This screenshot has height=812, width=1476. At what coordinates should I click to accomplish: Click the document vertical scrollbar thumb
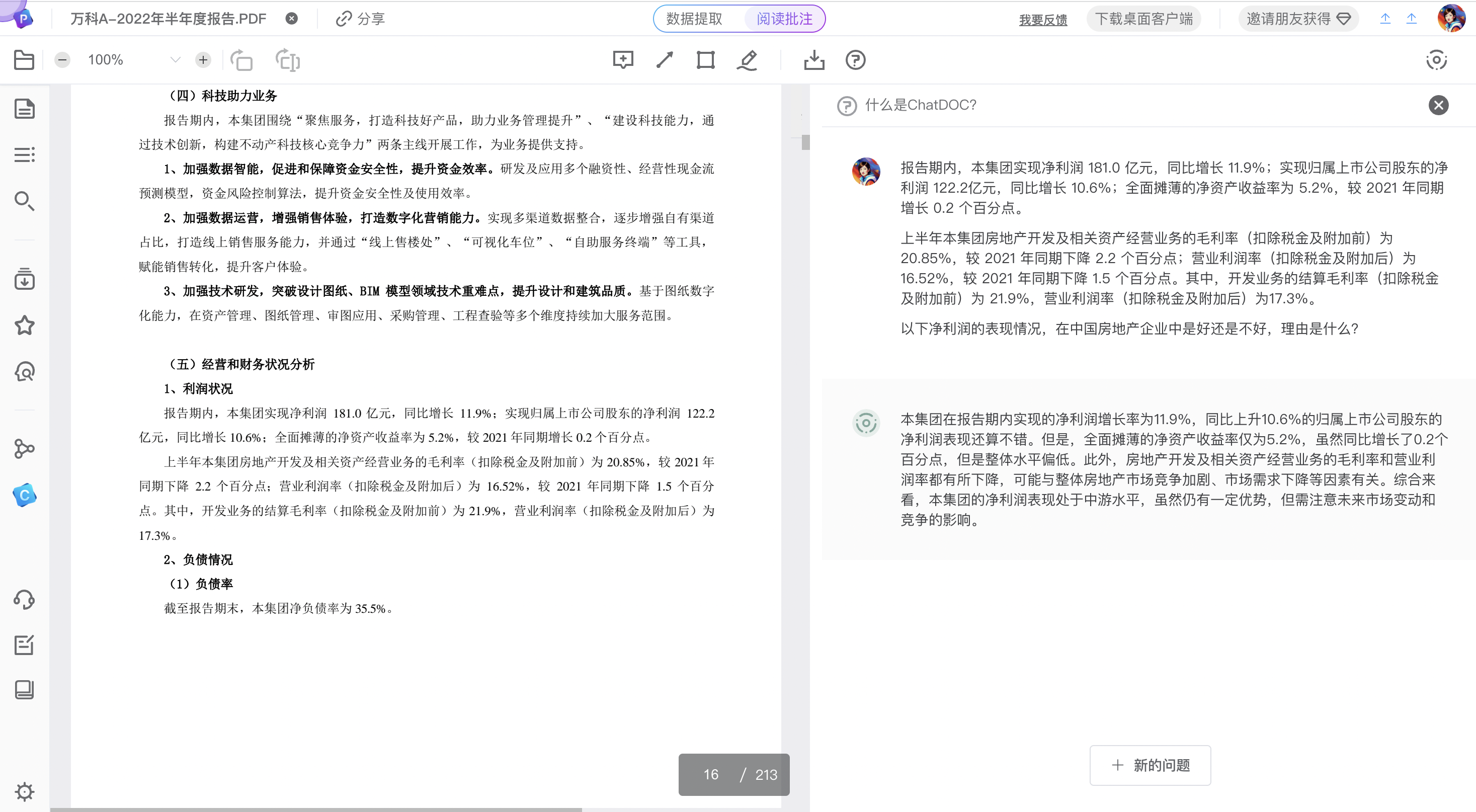pyautogui.click(x=805, y=142)
